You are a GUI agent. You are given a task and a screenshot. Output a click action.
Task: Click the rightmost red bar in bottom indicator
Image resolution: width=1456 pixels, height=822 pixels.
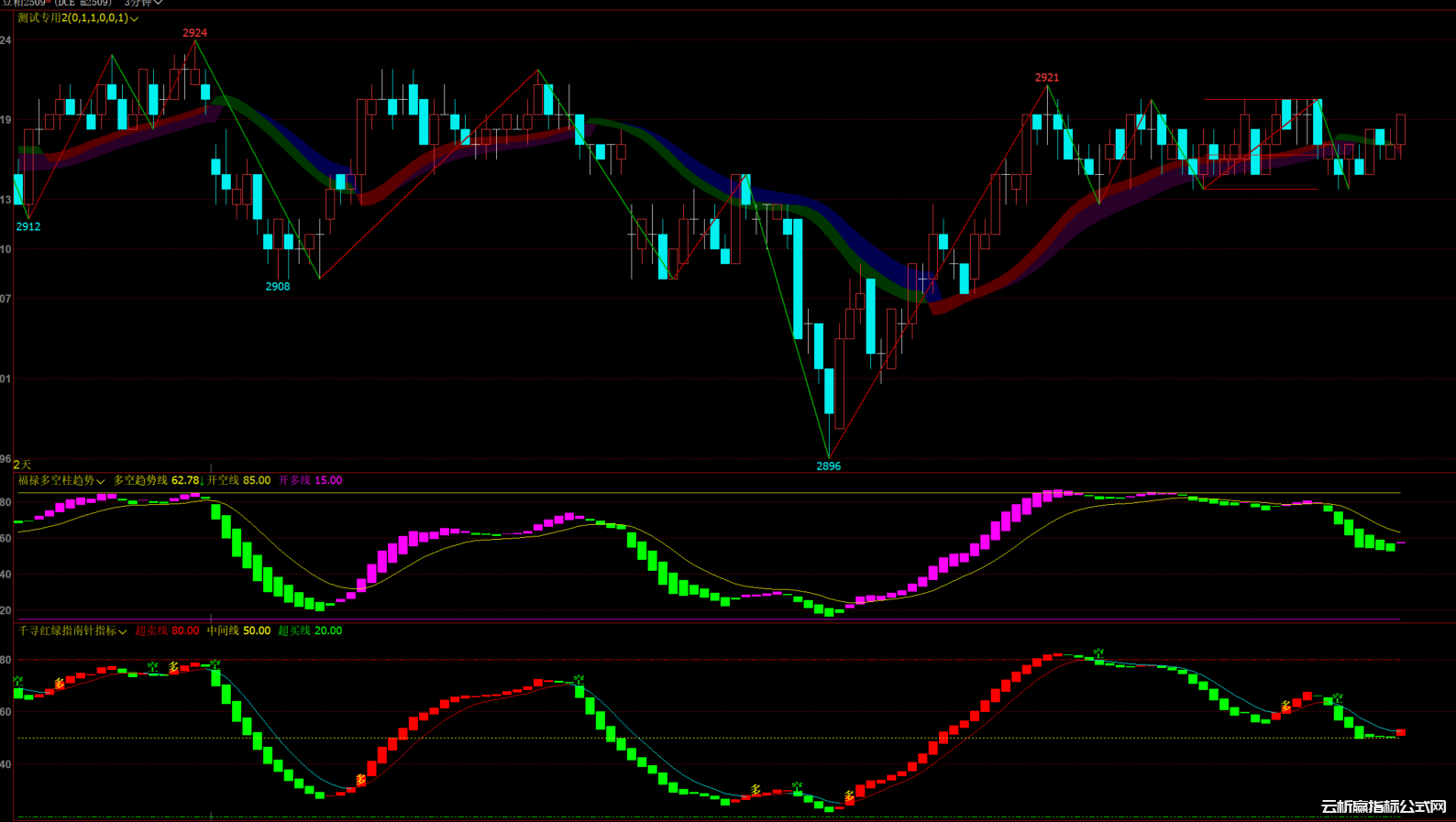coord(1400,732)
